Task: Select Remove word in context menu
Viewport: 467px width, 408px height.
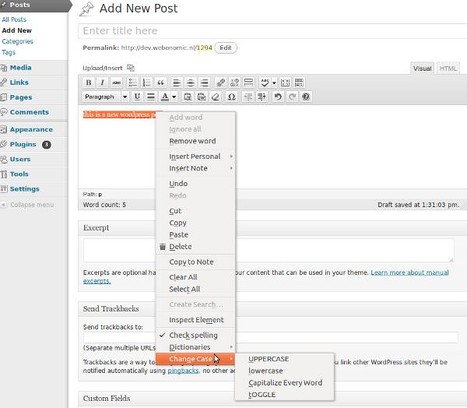Action: tap(196, 141)
